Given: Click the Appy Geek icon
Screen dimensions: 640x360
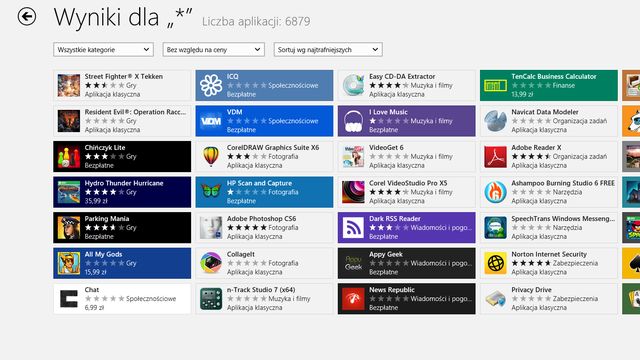Looking at the screenshot, I should click(353, 263).
